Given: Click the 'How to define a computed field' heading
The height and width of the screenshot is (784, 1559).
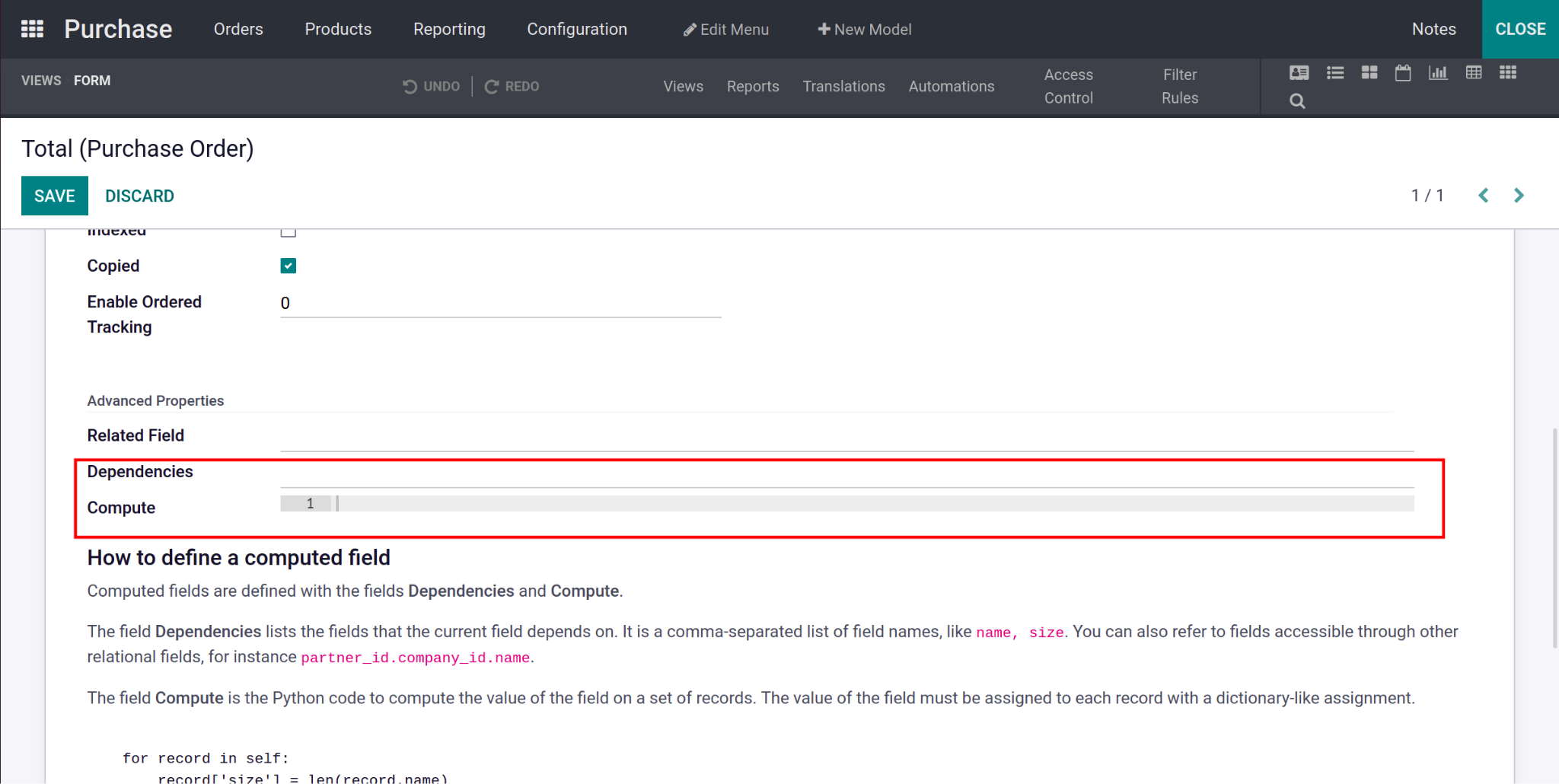Looking at the screenshot, I should pos(238,558).
